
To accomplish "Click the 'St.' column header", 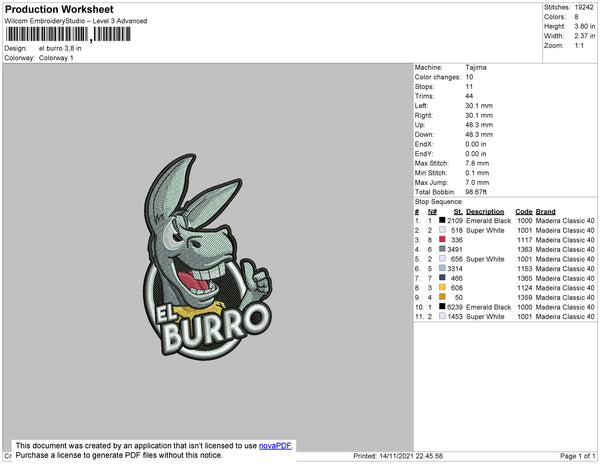I will (458, 212).
